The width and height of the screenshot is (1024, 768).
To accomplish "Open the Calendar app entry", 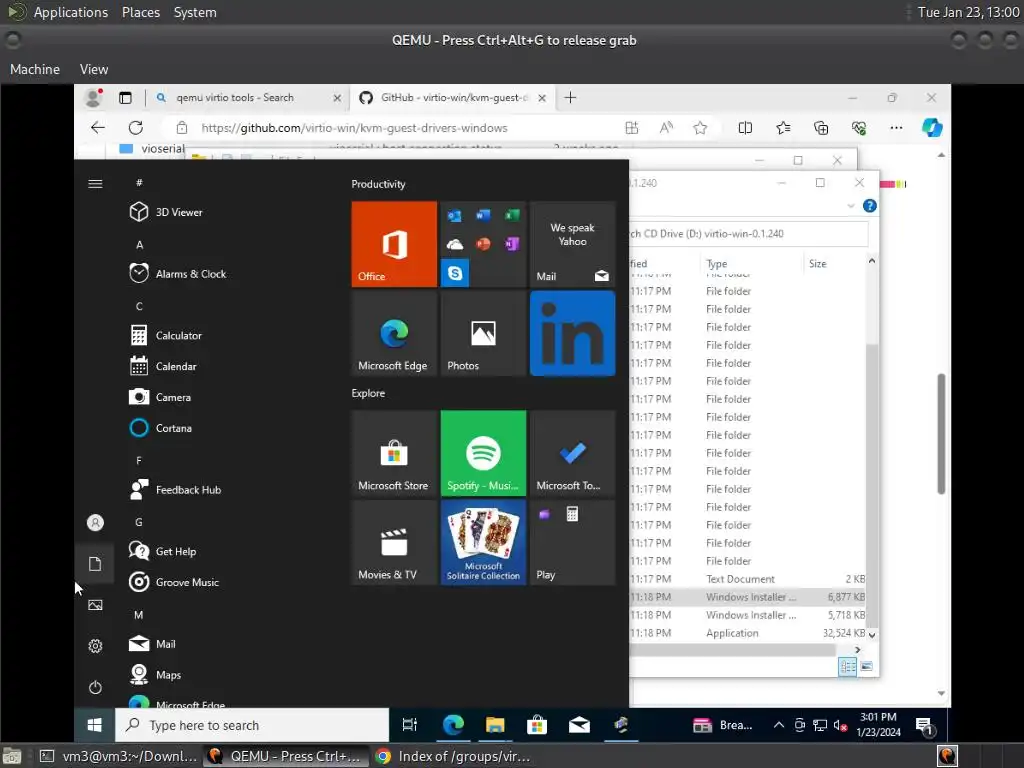I will (163, 366).
